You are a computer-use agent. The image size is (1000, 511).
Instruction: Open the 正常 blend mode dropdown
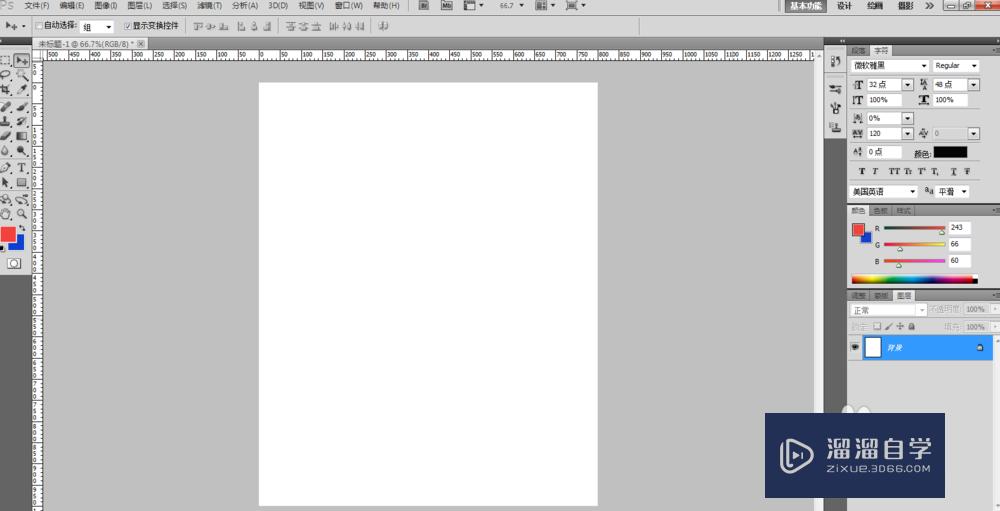click(x=888, y=310)
